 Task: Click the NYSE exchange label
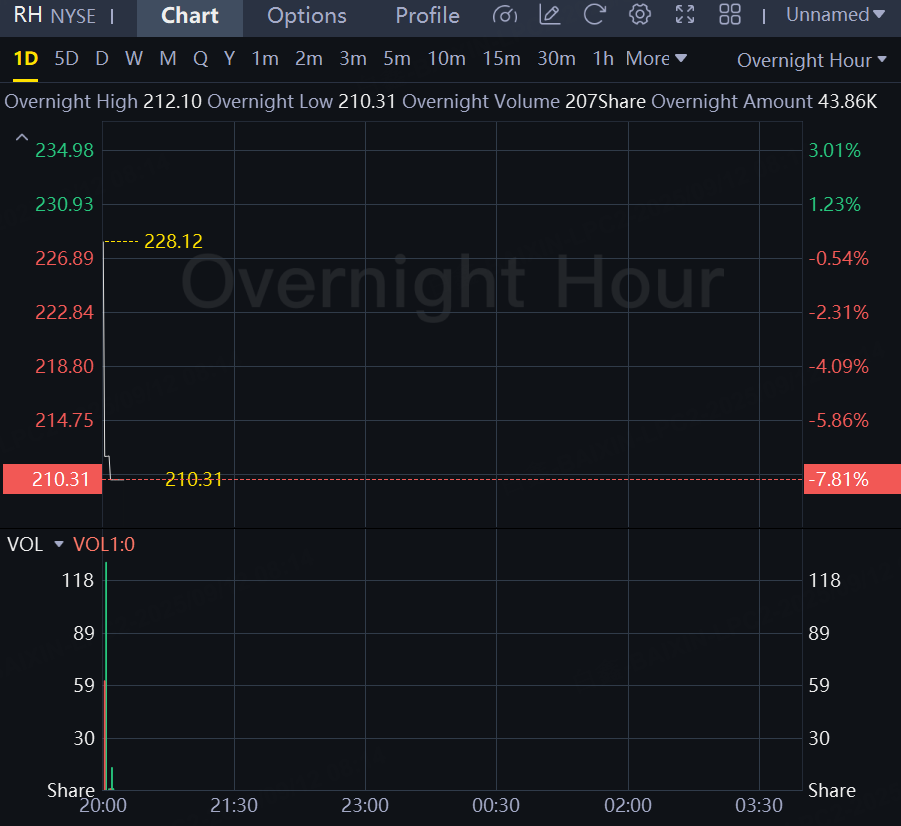73,16
